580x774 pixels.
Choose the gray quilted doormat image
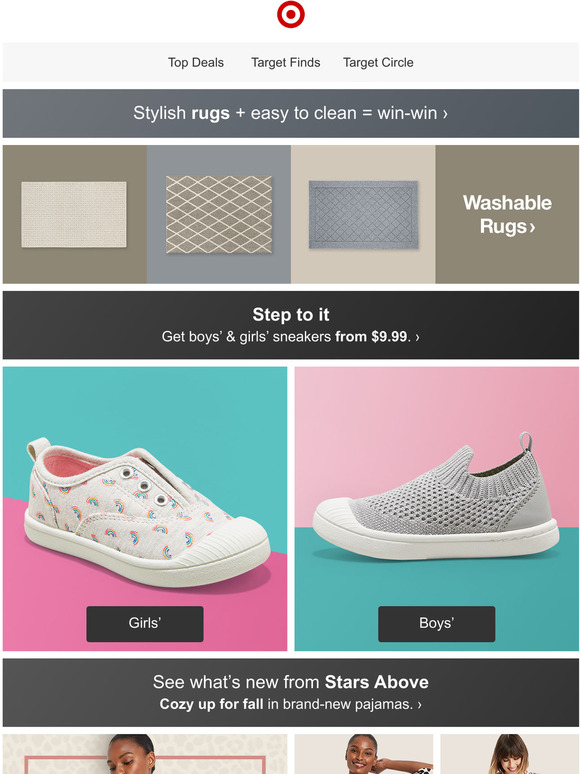coord(363,214)
